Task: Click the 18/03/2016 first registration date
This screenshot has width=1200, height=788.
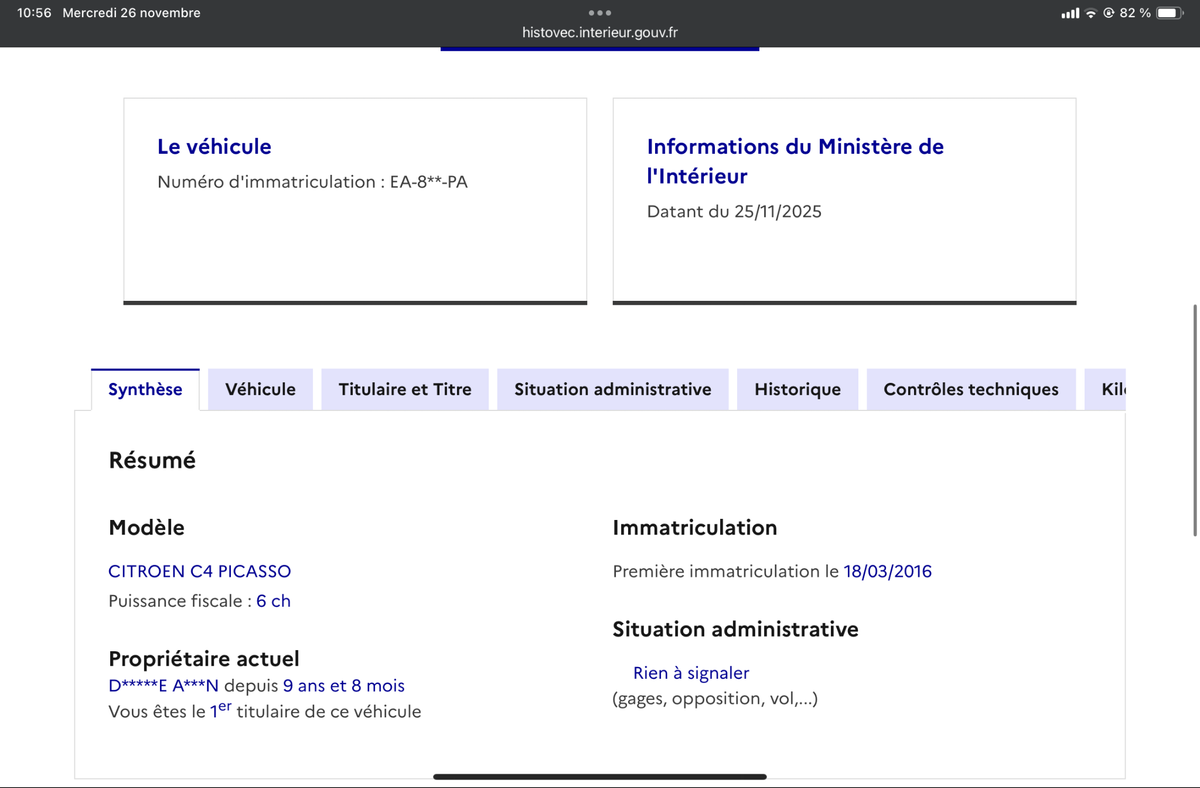Action: pos(887,571)
